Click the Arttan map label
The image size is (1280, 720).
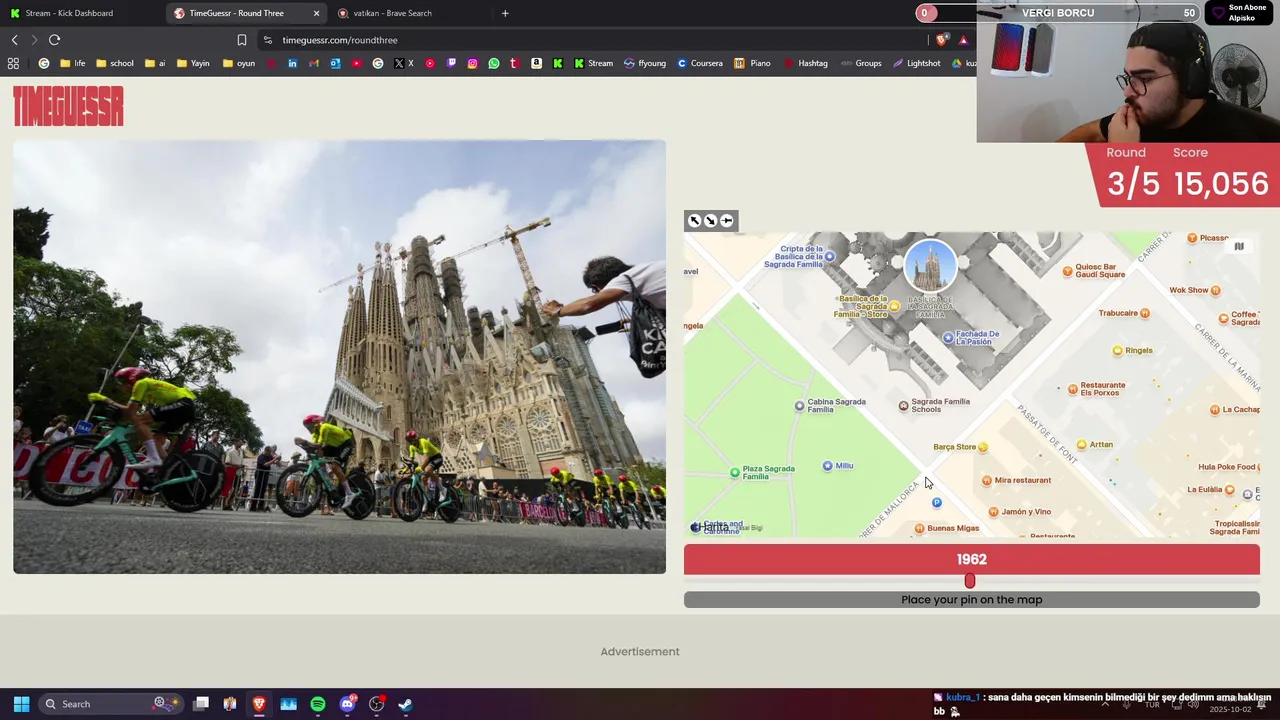[1101, 445]
